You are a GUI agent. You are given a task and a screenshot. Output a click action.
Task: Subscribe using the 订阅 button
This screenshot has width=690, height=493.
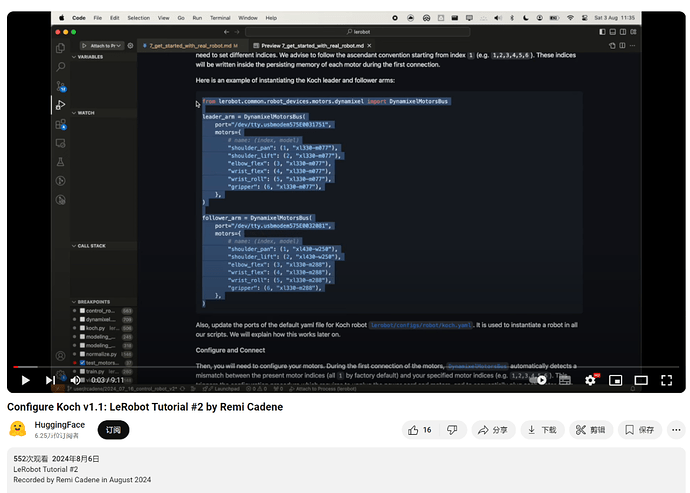point(113,430)
